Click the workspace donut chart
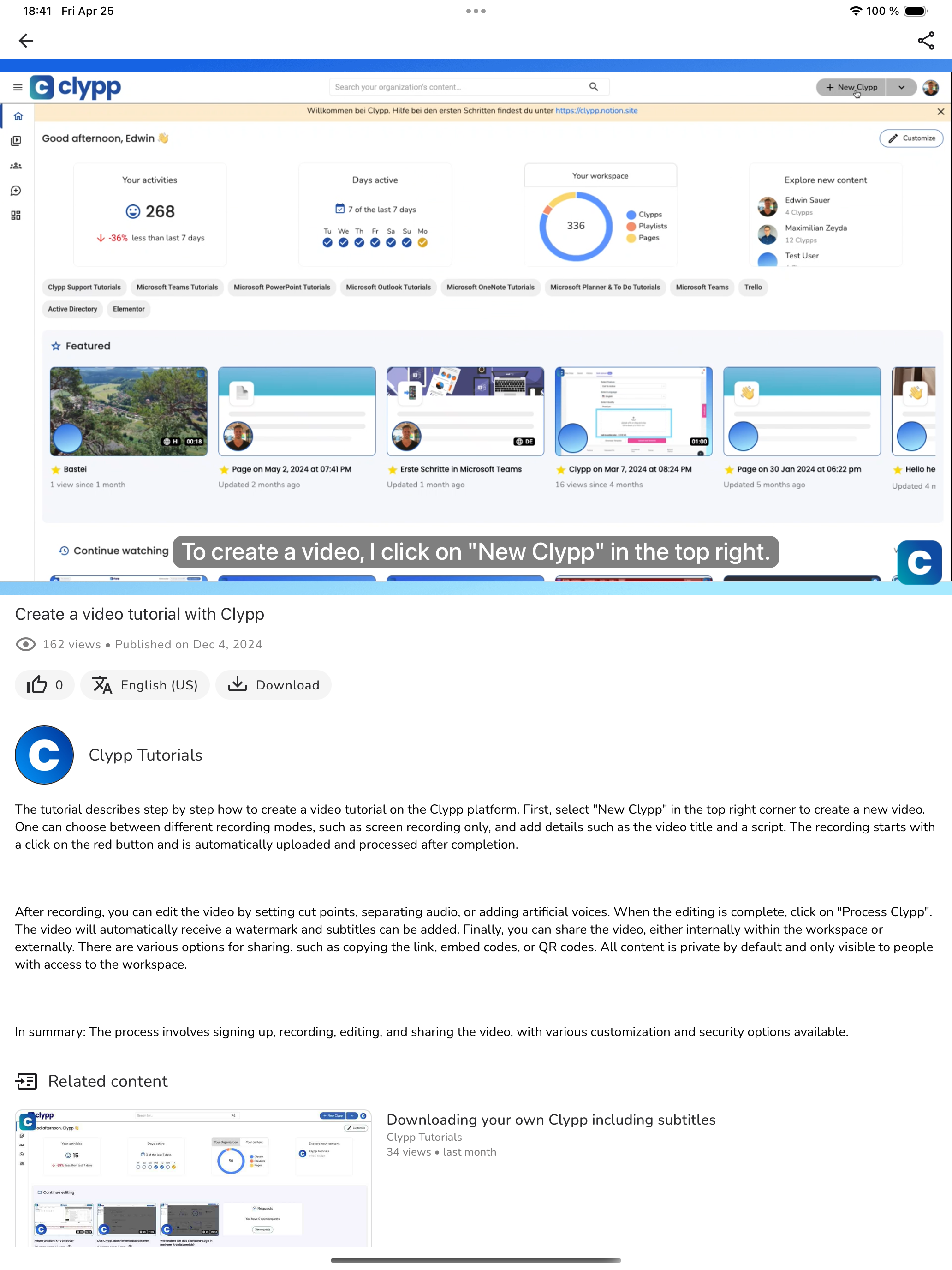The image size is (952, 1270). coord(576,226)
